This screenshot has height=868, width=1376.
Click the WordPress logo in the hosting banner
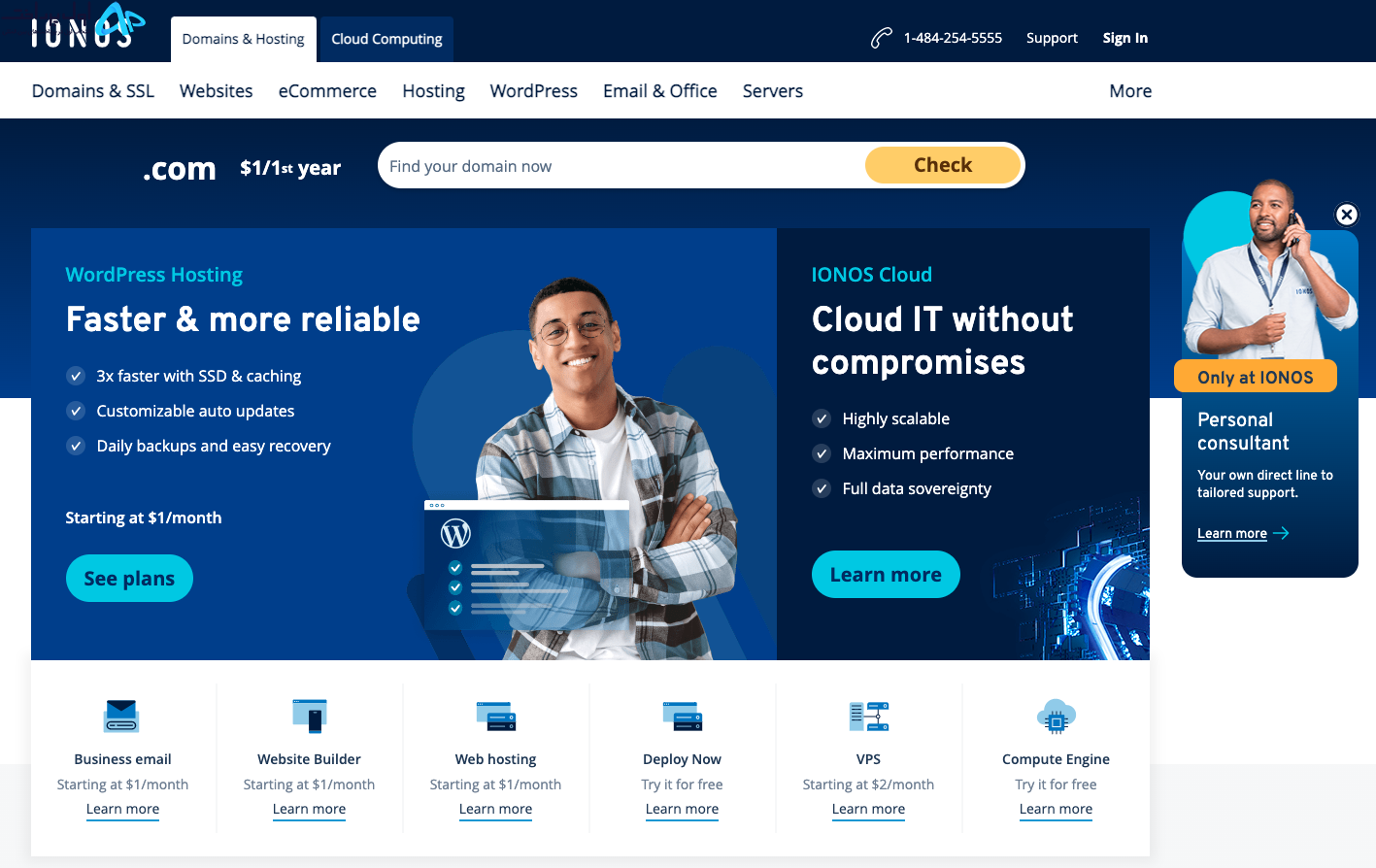pos(455,533)
